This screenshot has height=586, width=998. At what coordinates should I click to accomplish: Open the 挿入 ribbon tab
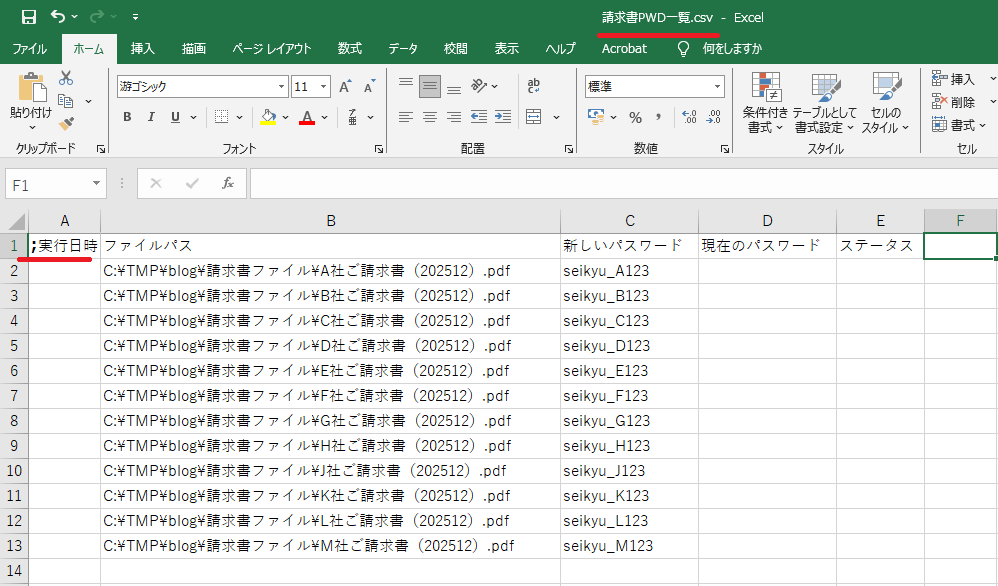[x=143, y=48]
